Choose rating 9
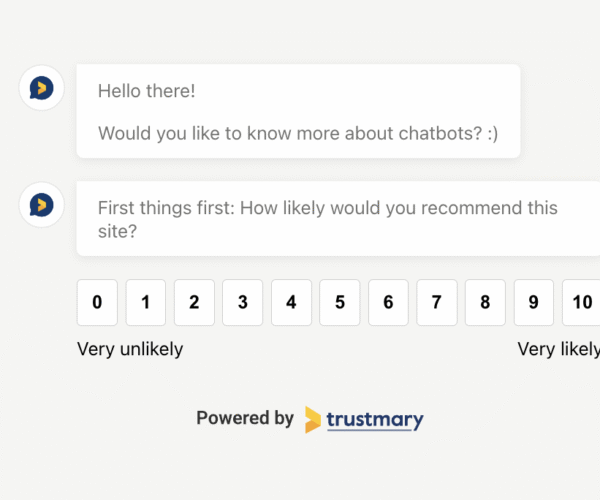Viewport: 600px width, 500px height. pos(534,302)
